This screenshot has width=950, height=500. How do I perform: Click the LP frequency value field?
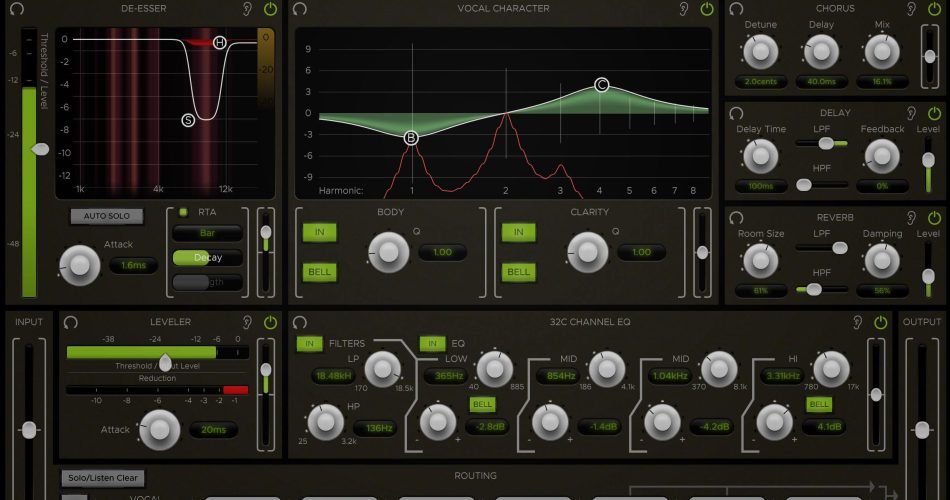coord(332,376)
